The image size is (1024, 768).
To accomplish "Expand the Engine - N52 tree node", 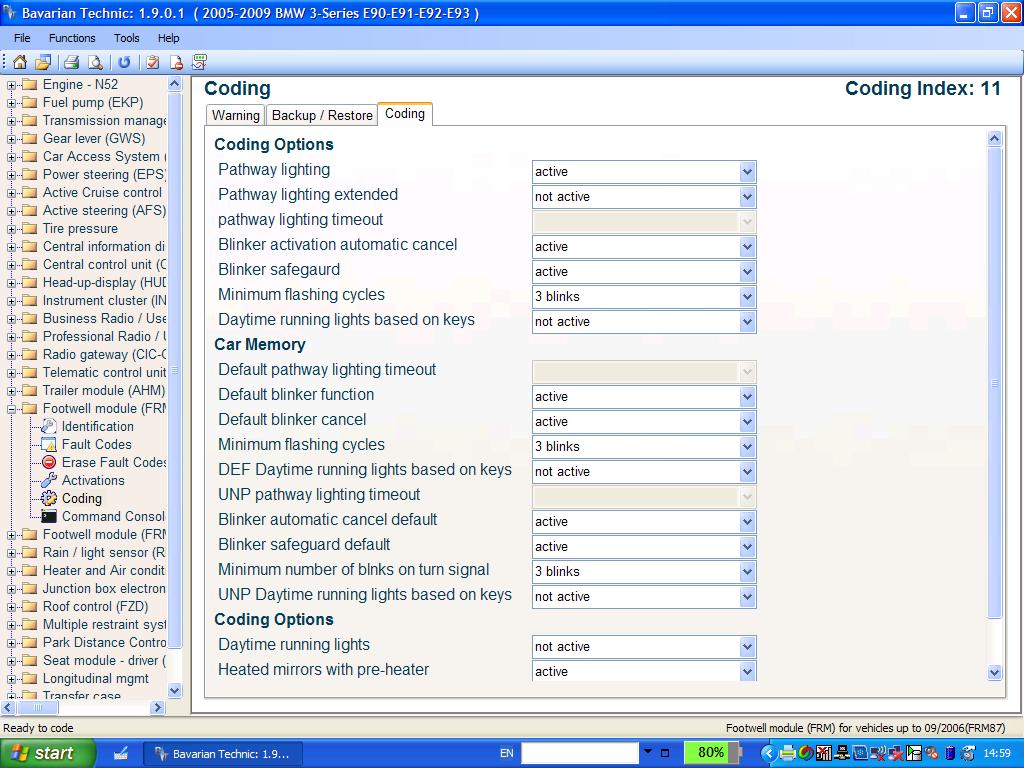I will pos(11,85).
